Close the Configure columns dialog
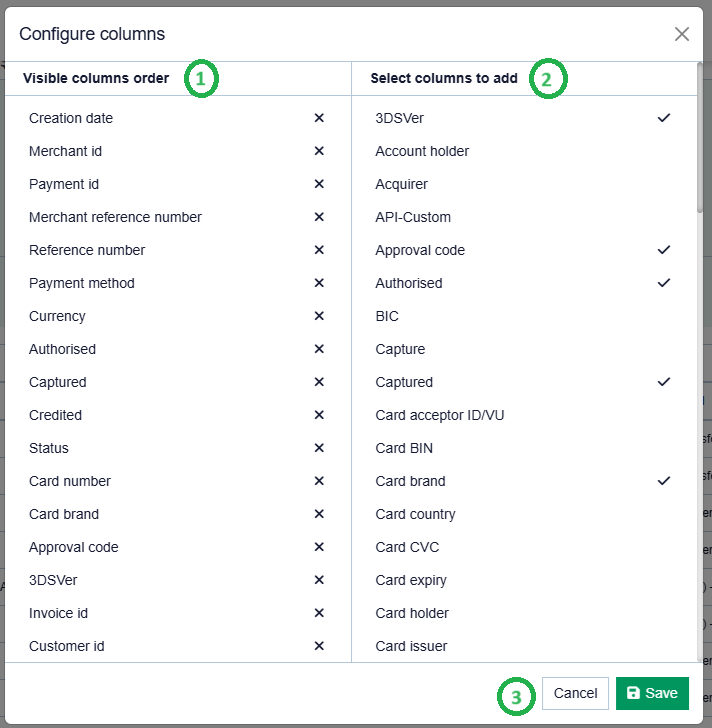712x728 pixels. tap(682, 34)
